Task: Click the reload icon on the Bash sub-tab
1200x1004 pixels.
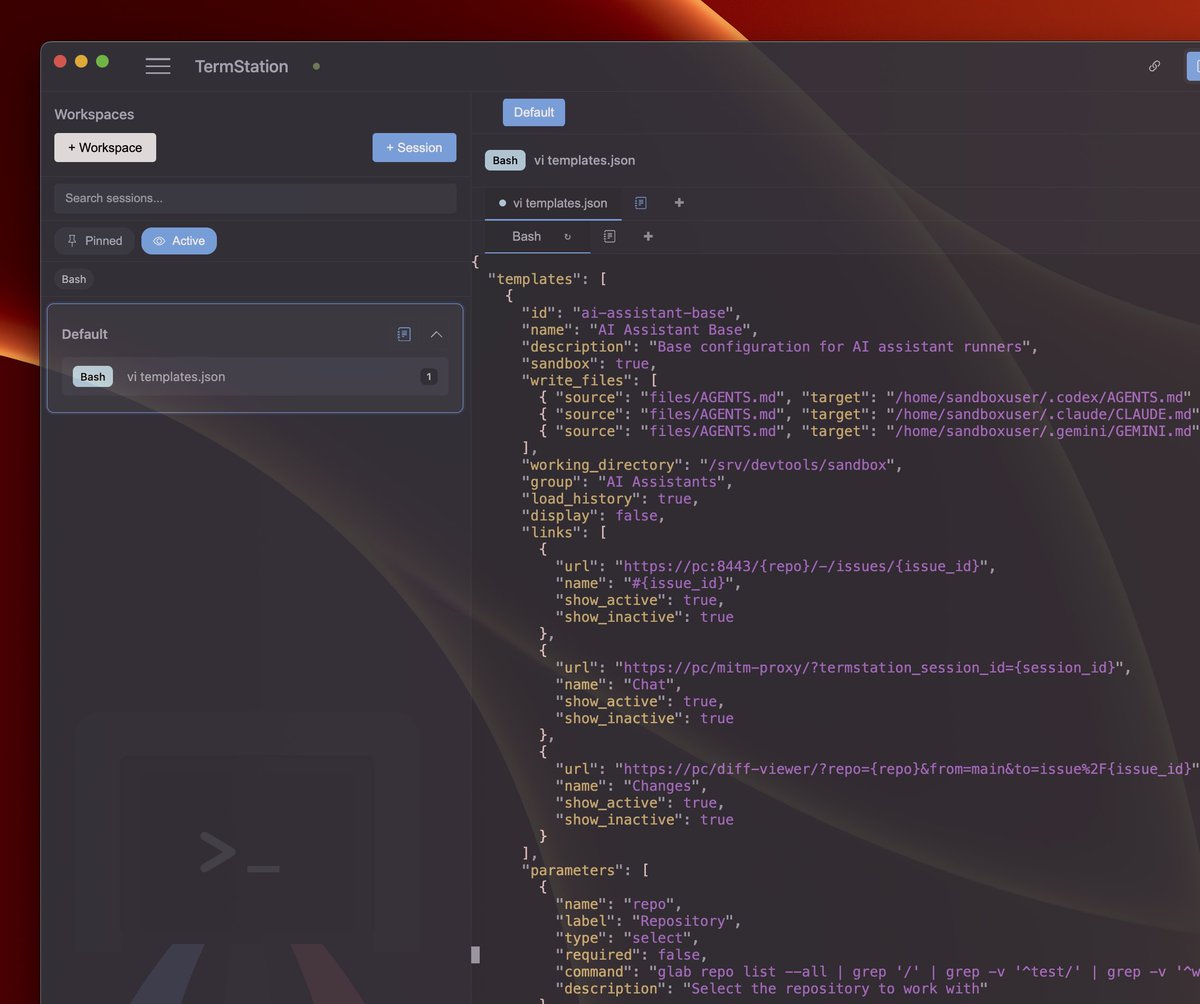Action: point(568,237)
